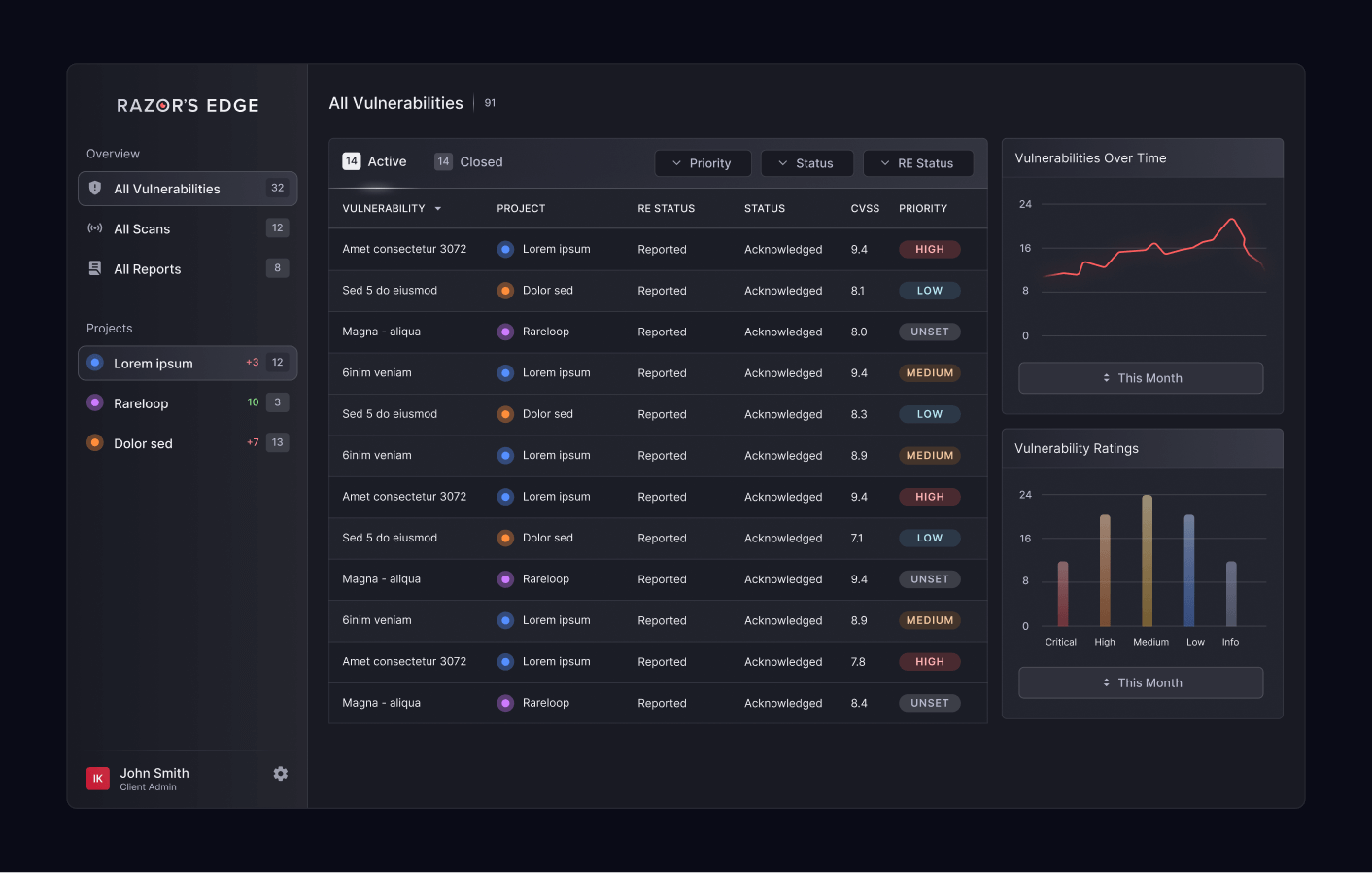1372x873 pixels.
Task: Open the RAZOR'S EDGE logo home link
Action: 188,106
